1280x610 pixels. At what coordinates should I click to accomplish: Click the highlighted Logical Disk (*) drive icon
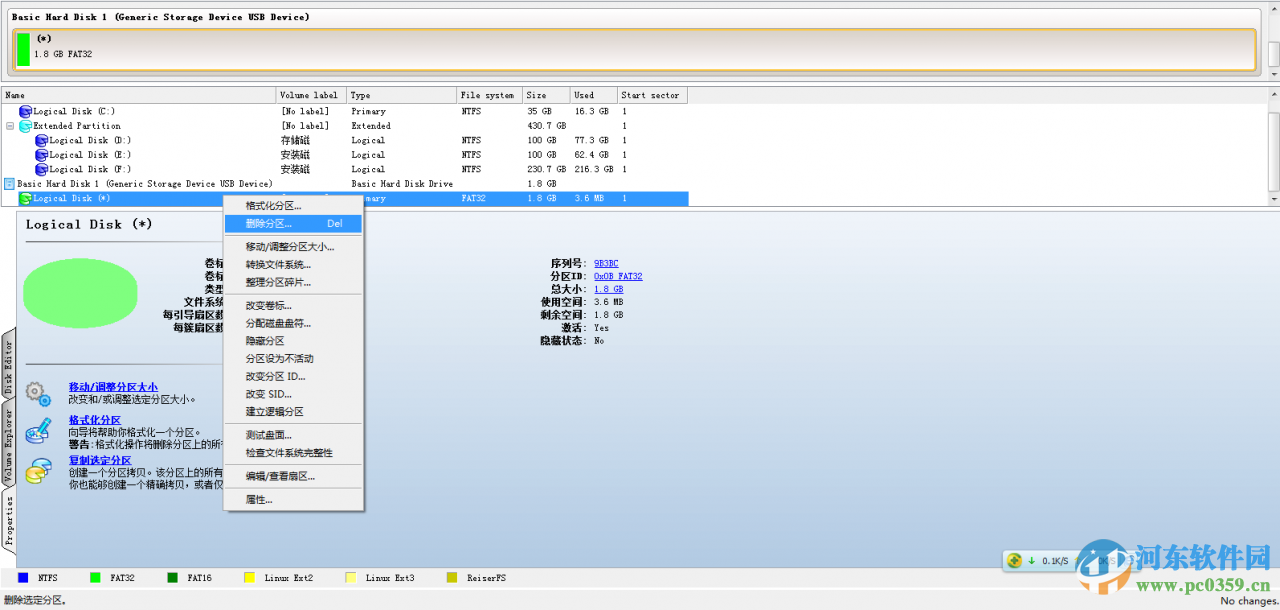pyautogui.click(x=27, y=198)
